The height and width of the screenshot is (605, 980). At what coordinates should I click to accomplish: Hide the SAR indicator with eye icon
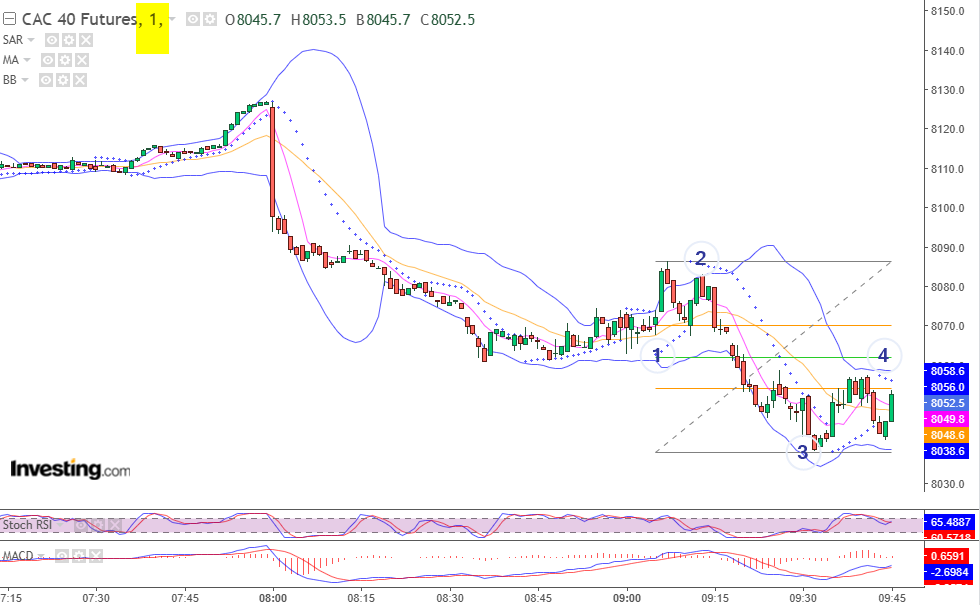click(x=52, y=40)
